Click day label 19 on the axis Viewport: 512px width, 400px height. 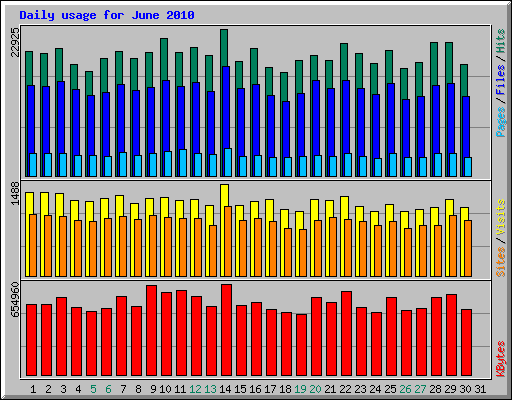[x=300, y=389]
